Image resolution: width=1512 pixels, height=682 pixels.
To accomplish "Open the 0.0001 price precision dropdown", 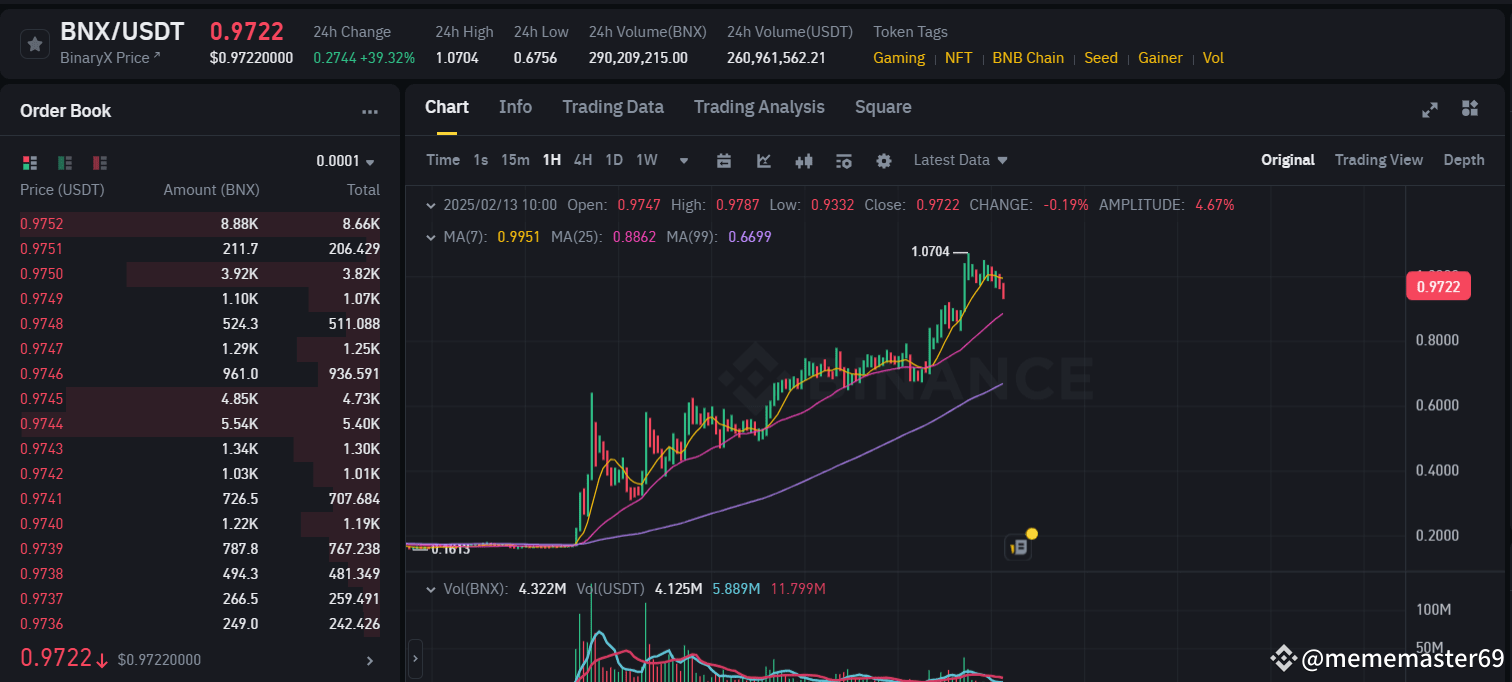I will [x=346, y=161].
